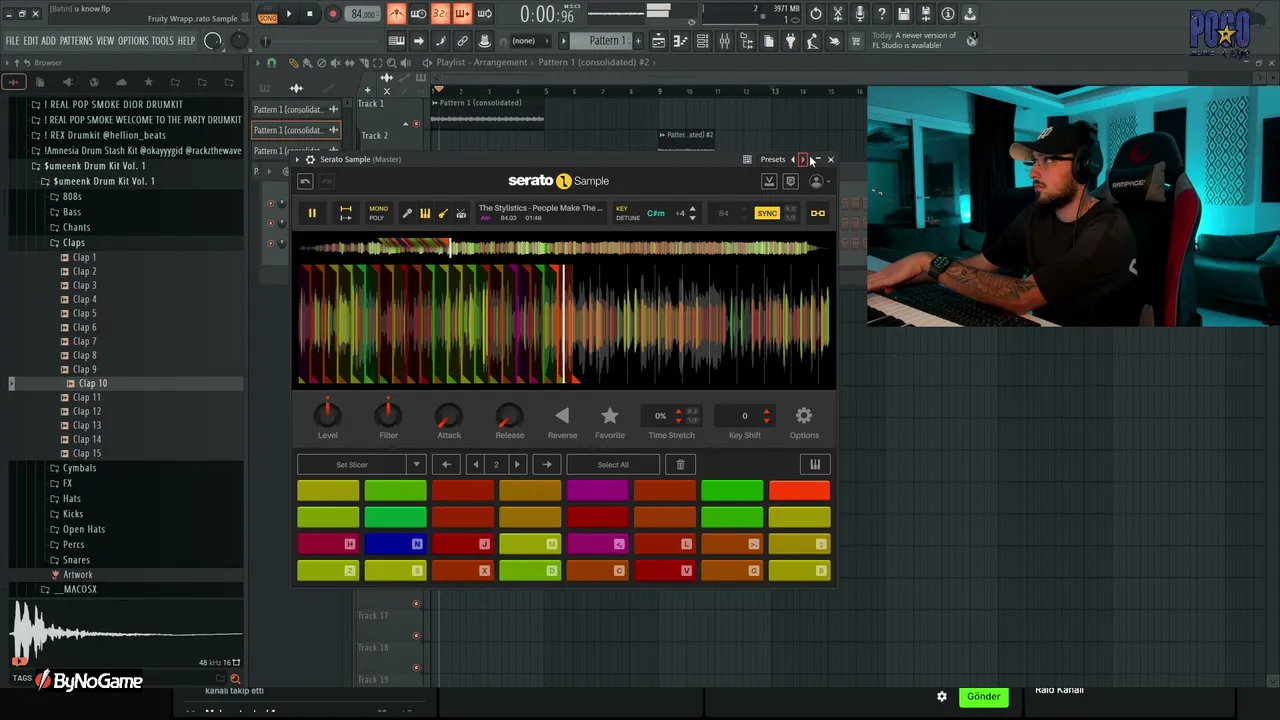Go to the next pad page arrow
This screenshot has height=720, width=1280.
517,464
